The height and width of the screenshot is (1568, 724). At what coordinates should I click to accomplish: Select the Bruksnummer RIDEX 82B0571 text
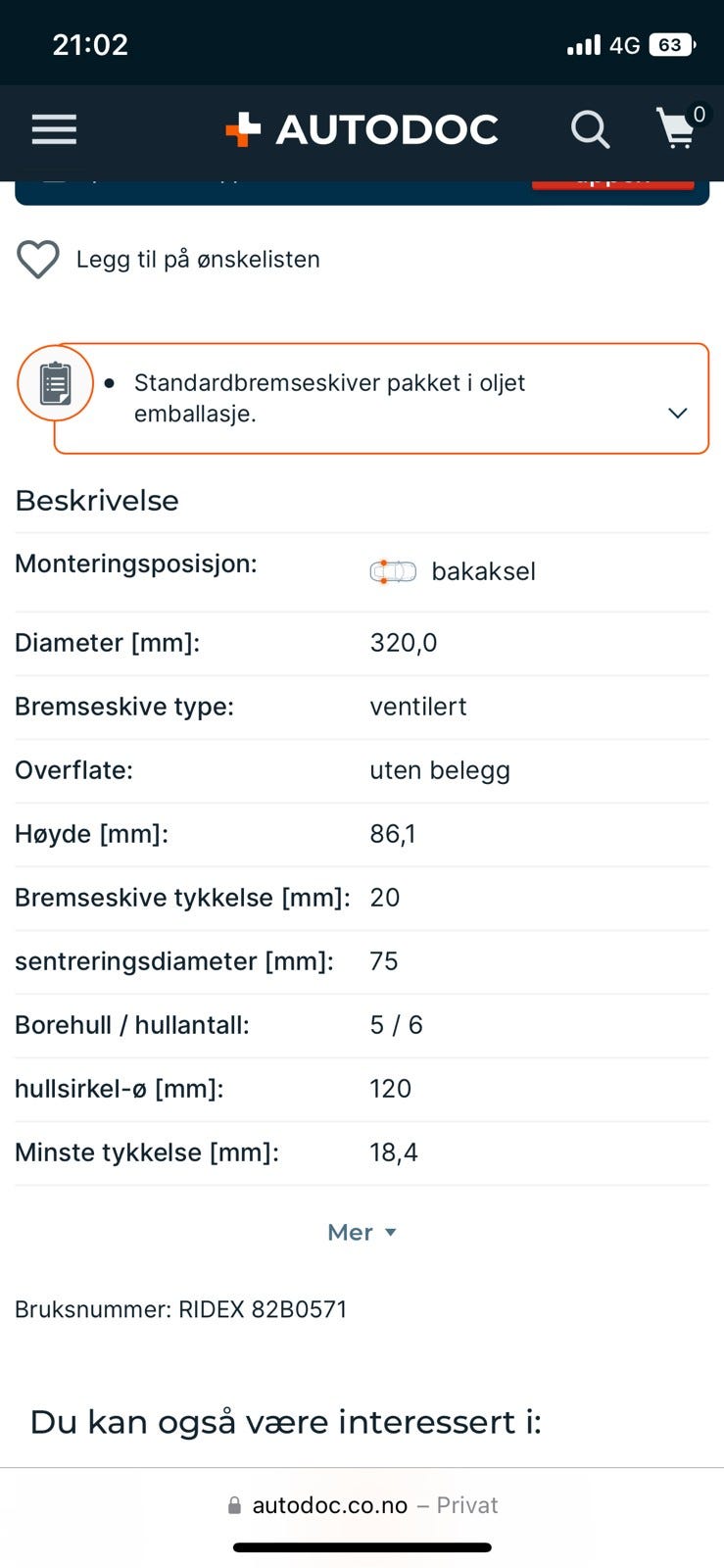(181, 1309)
